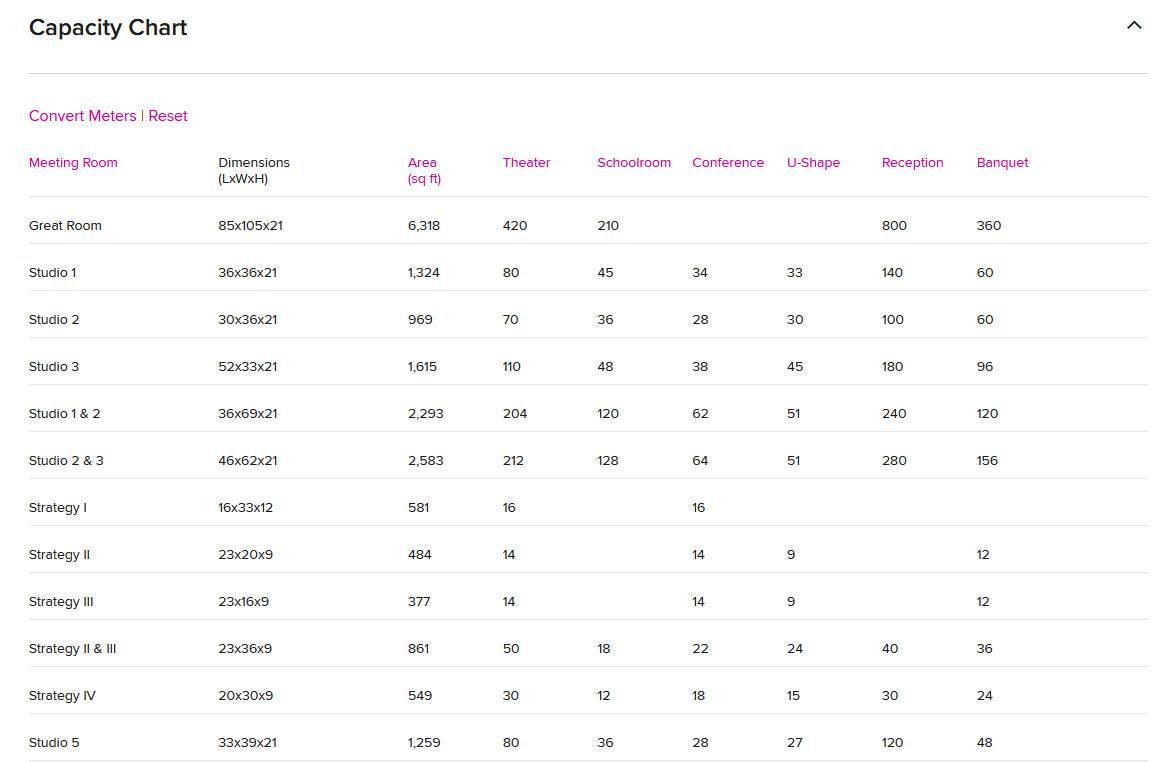Click Studio 3 area value 1,615
1170x762 pixels.
click(422, 366)
